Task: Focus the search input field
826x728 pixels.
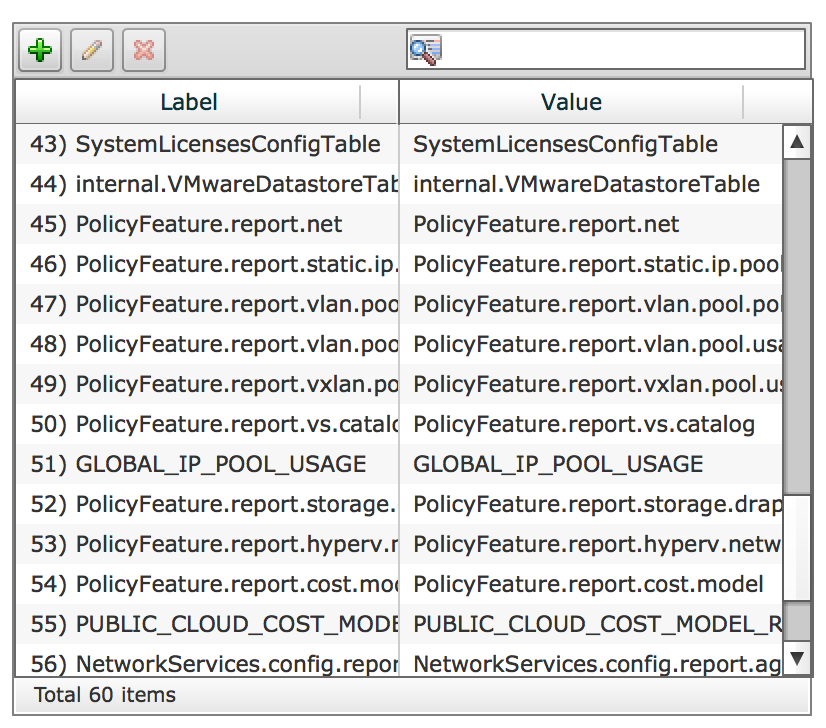Action: tap(606, 50)
